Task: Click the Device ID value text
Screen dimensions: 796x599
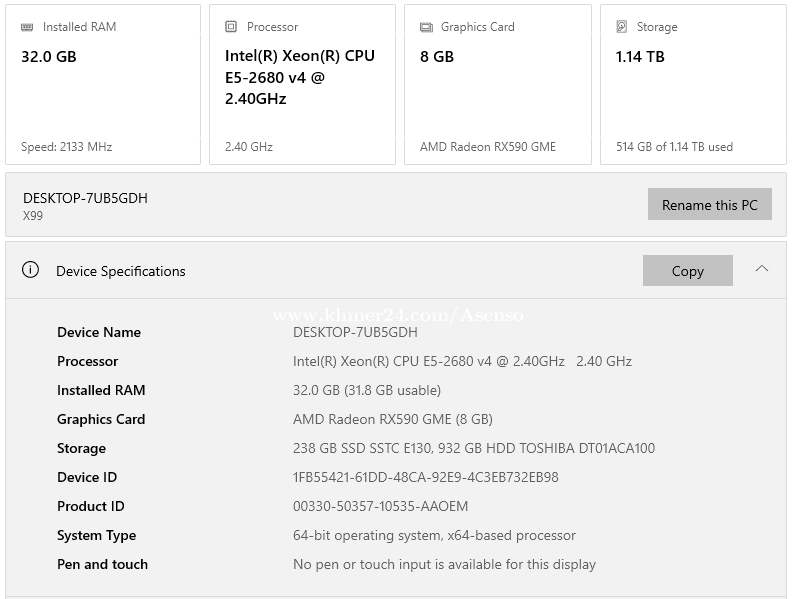Action: [425, 477]
